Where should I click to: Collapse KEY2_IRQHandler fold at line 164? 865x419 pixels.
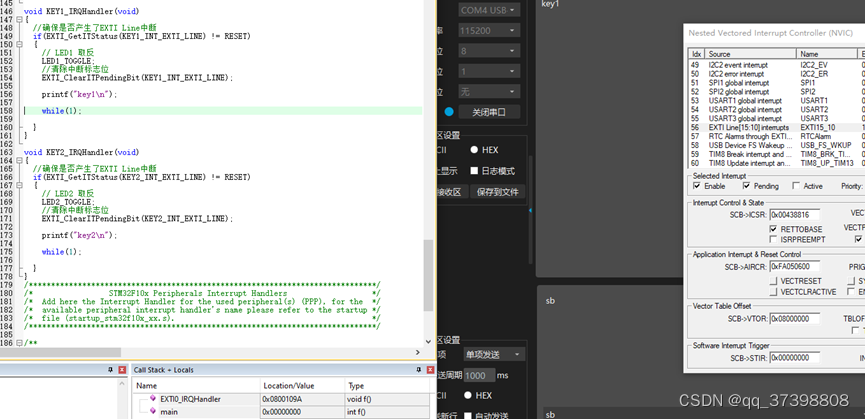19,160
